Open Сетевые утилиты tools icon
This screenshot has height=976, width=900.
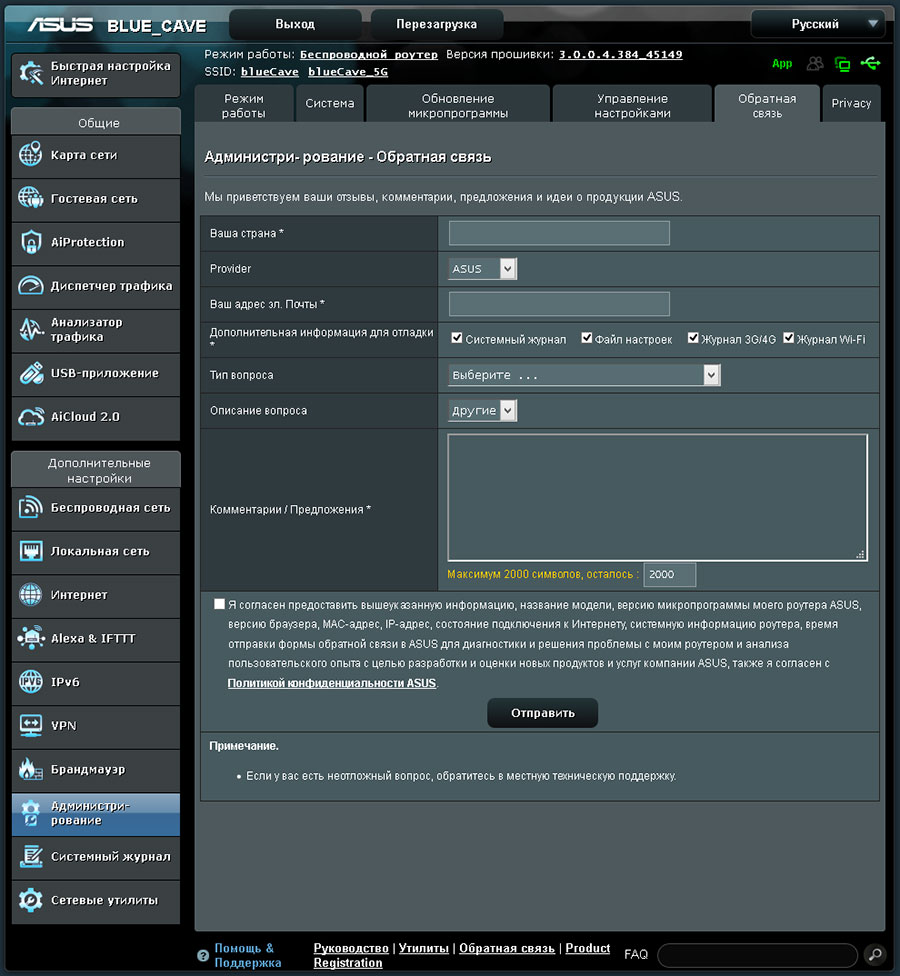coord(30,900)
